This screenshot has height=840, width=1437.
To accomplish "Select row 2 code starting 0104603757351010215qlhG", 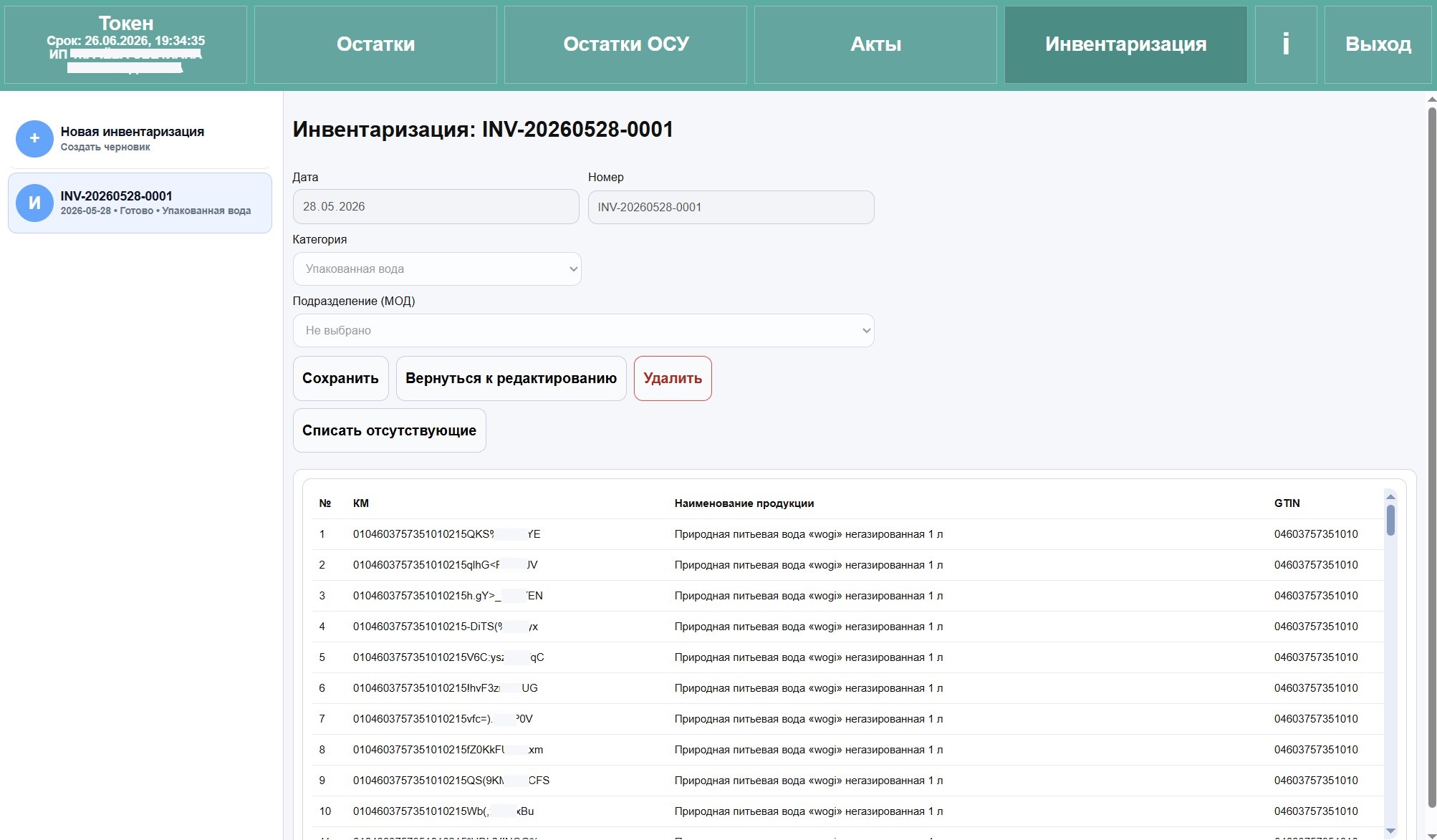I will tap(445, 565).
